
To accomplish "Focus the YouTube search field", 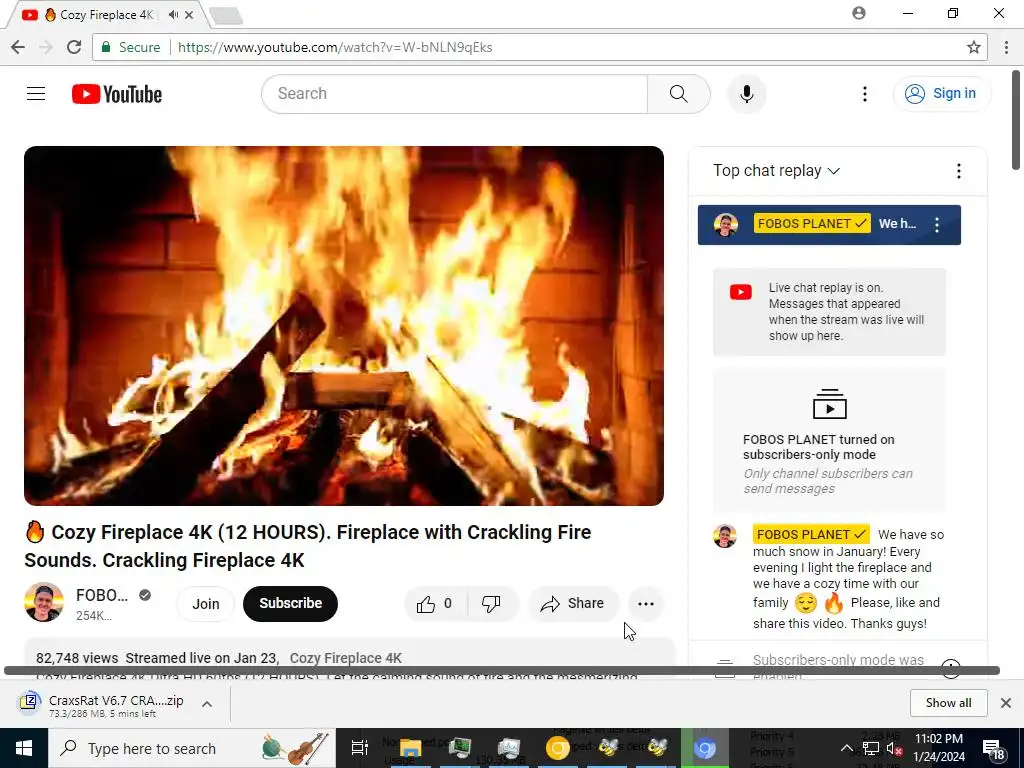I will pyautogui.click(x=455, y=93).
